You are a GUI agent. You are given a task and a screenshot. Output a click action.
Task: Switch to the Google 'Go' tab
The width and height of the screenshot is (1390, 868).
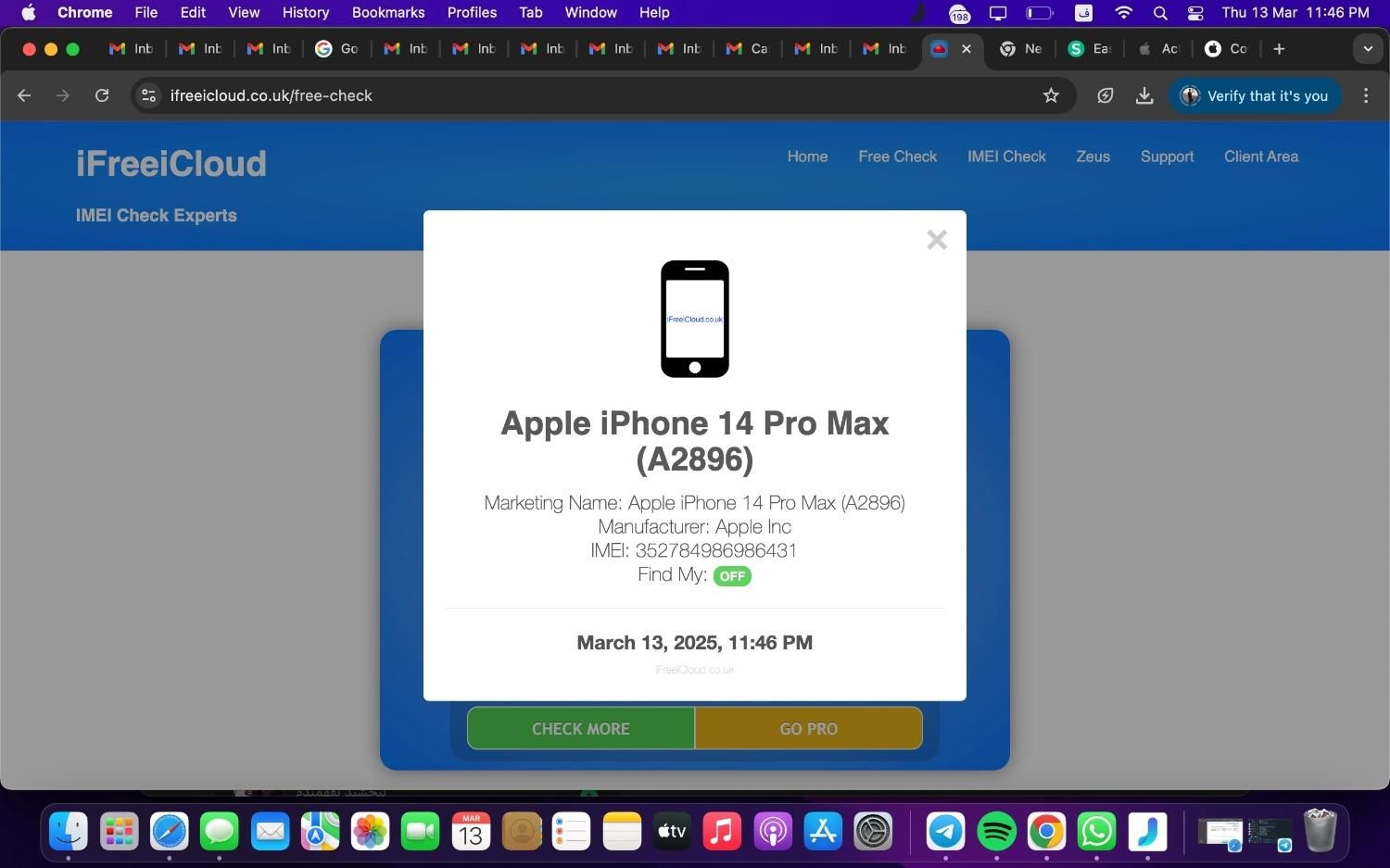pyautogui.click(x=337, y=49)
